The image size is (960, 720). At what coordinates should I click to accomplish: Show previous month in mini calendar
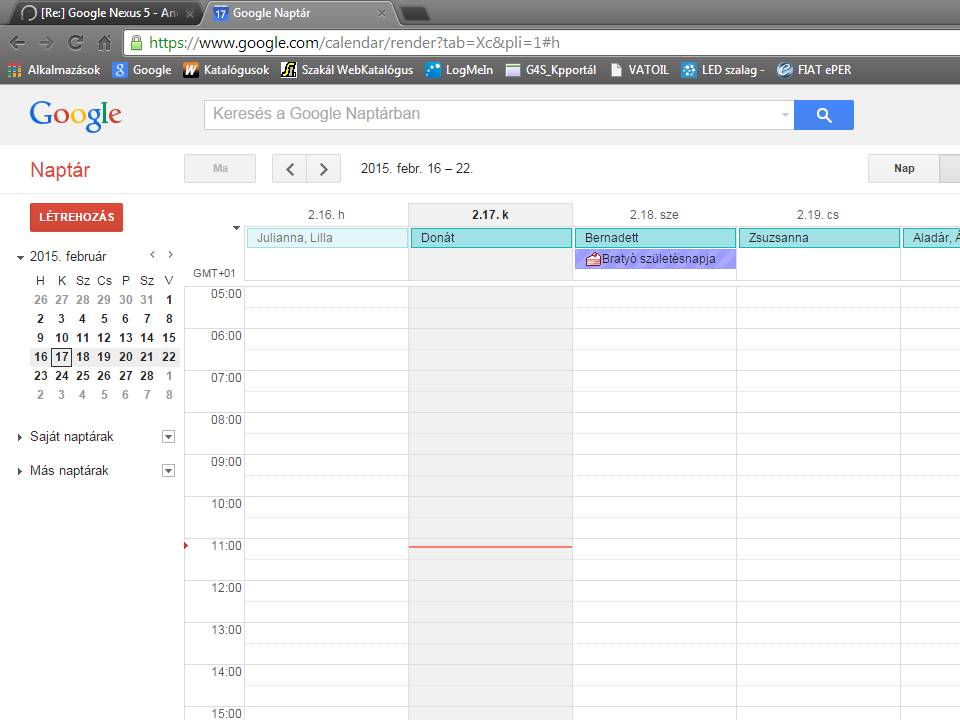point(152,255)
